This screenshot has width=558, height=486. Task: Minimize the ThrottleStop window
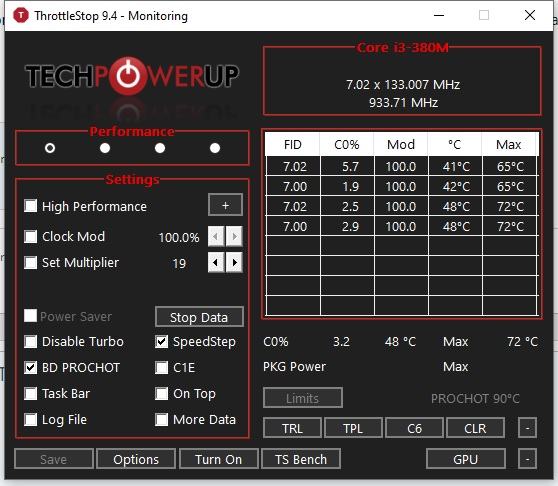439,15
